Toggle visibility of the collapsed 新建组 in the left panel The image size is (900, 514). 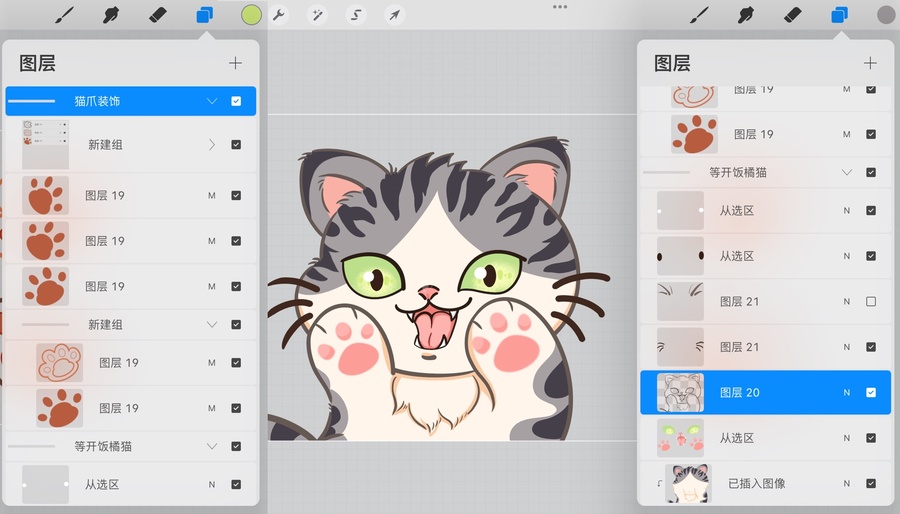pos(236,145)
